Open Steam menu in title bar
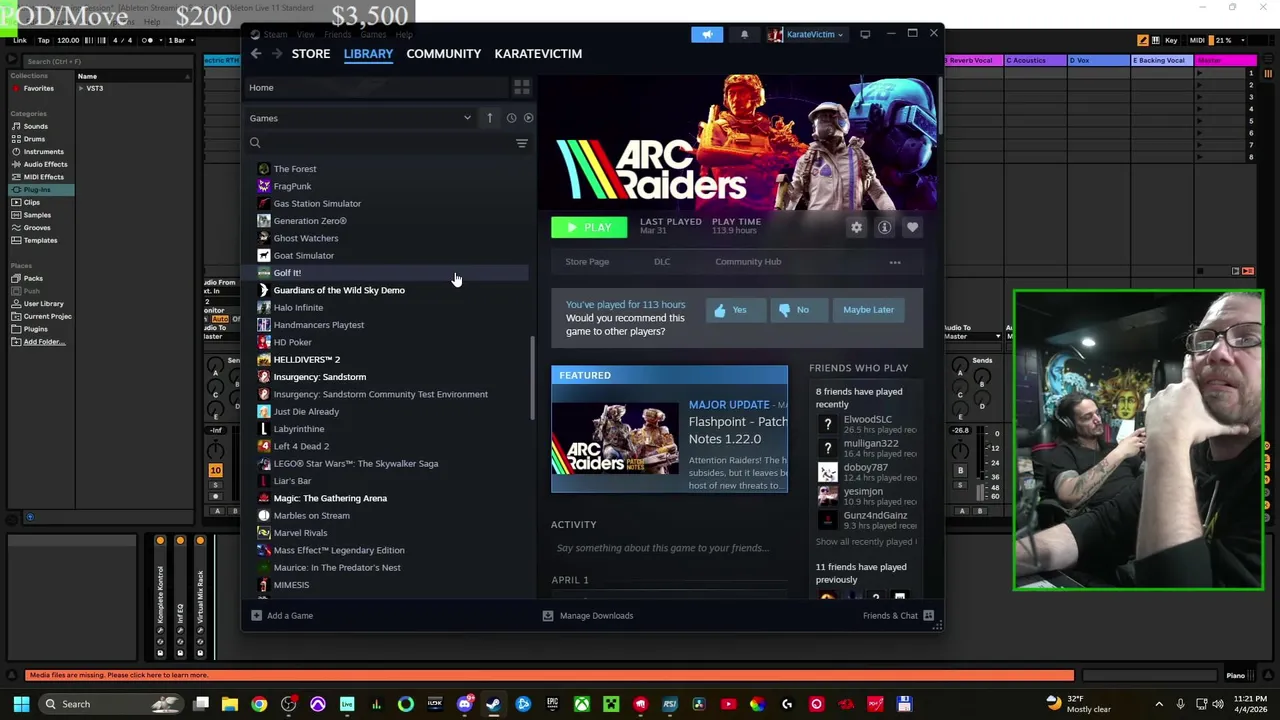The height and width of the screenshot is (720, 1280). pos(275,34)
